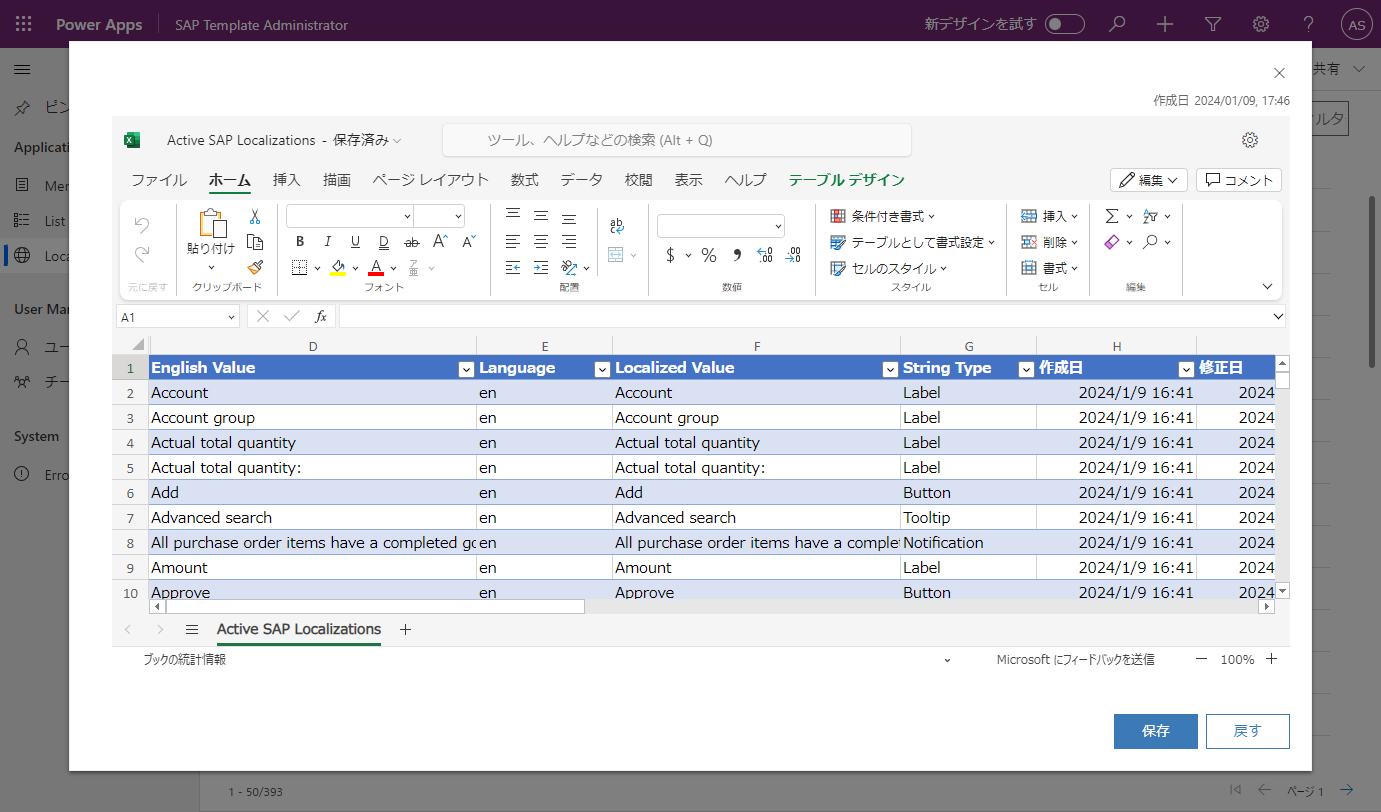The width and height of the screenshot is (1381, 812).
Task: Click the Copy icon in clipboard group
Action: tap(255, 242)
